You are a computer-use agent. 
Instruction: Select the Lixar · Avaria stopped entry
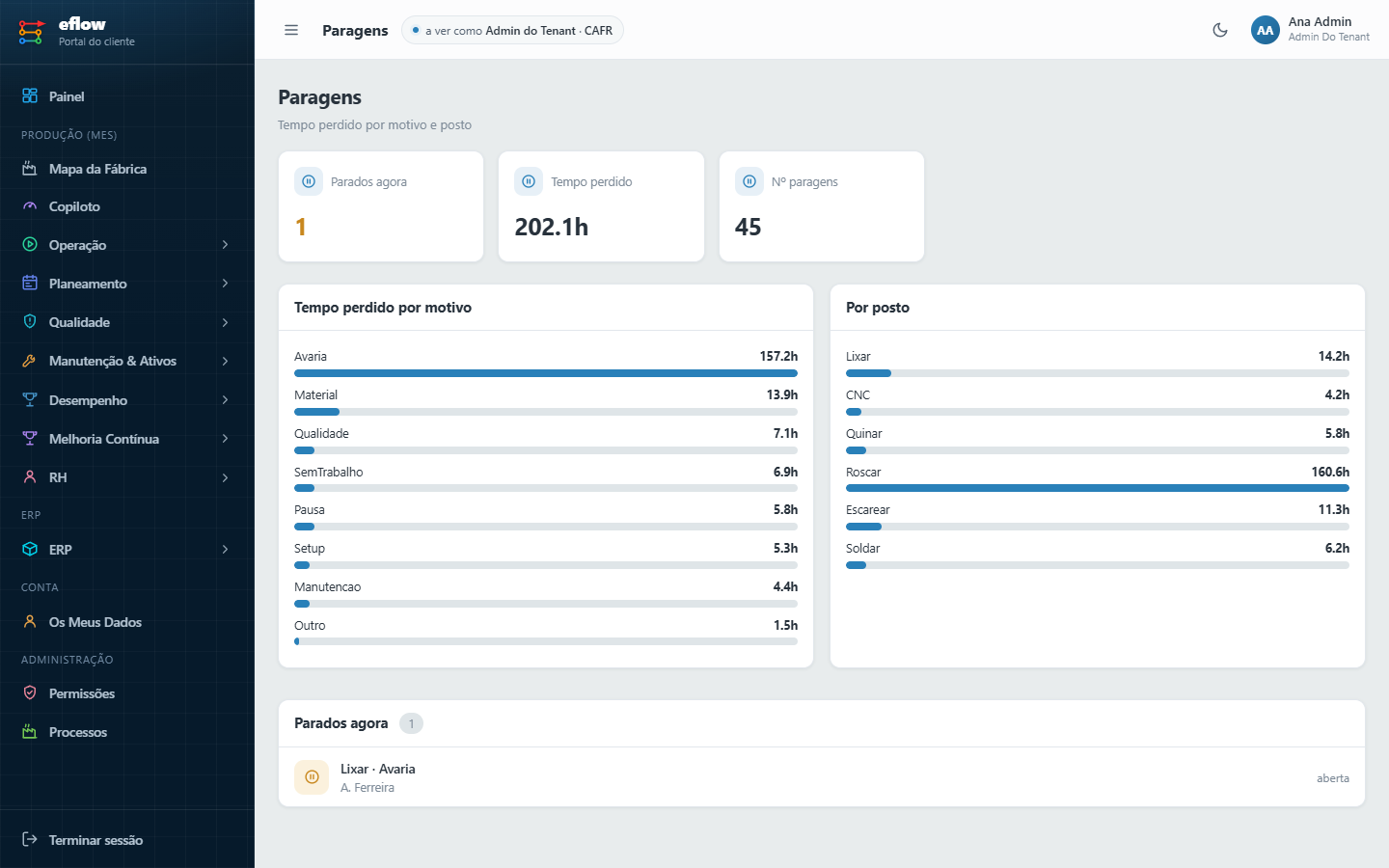pos(822,777)
